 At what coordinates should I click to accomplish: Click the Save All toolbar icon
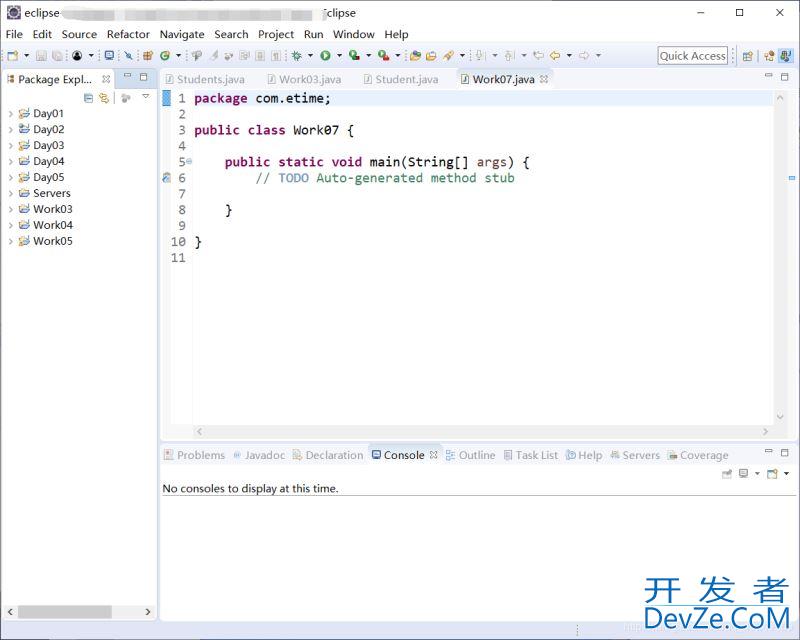57,56
